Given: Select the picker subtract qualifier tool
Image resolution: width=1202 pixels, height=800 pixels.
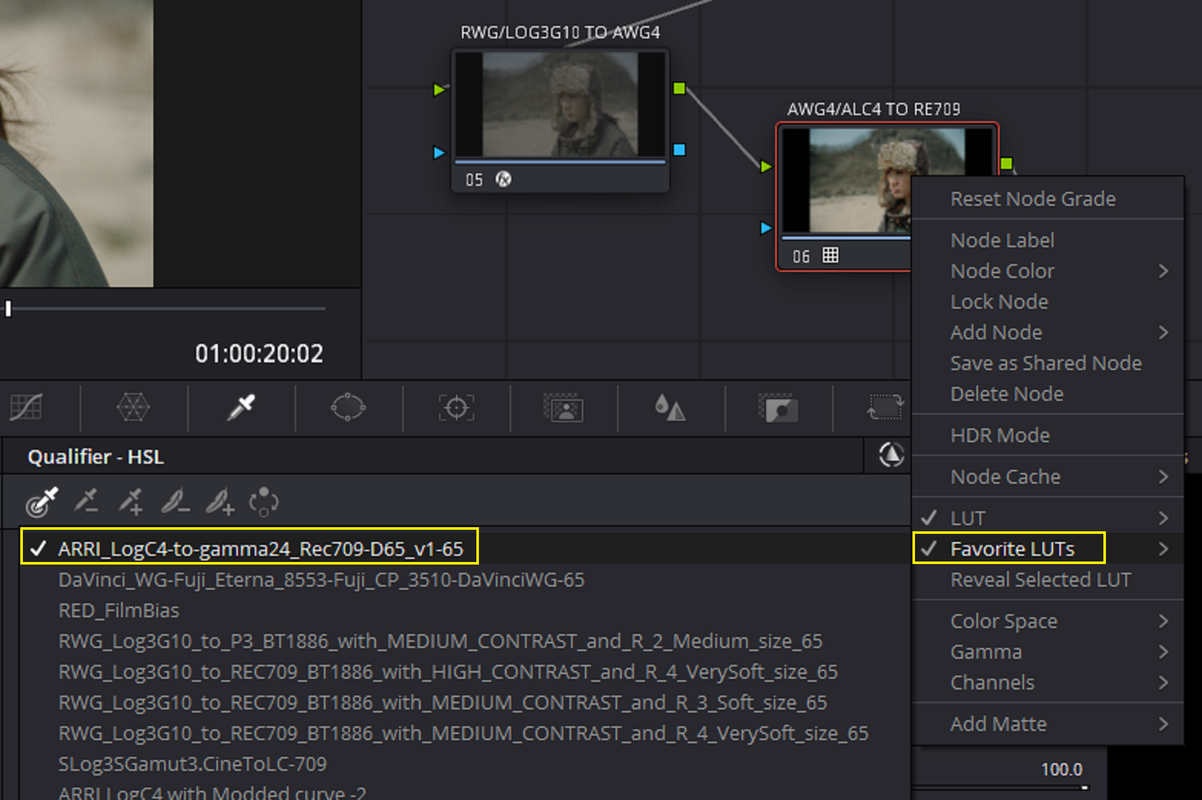Looking at the screenshot, I should click(88, 501).
